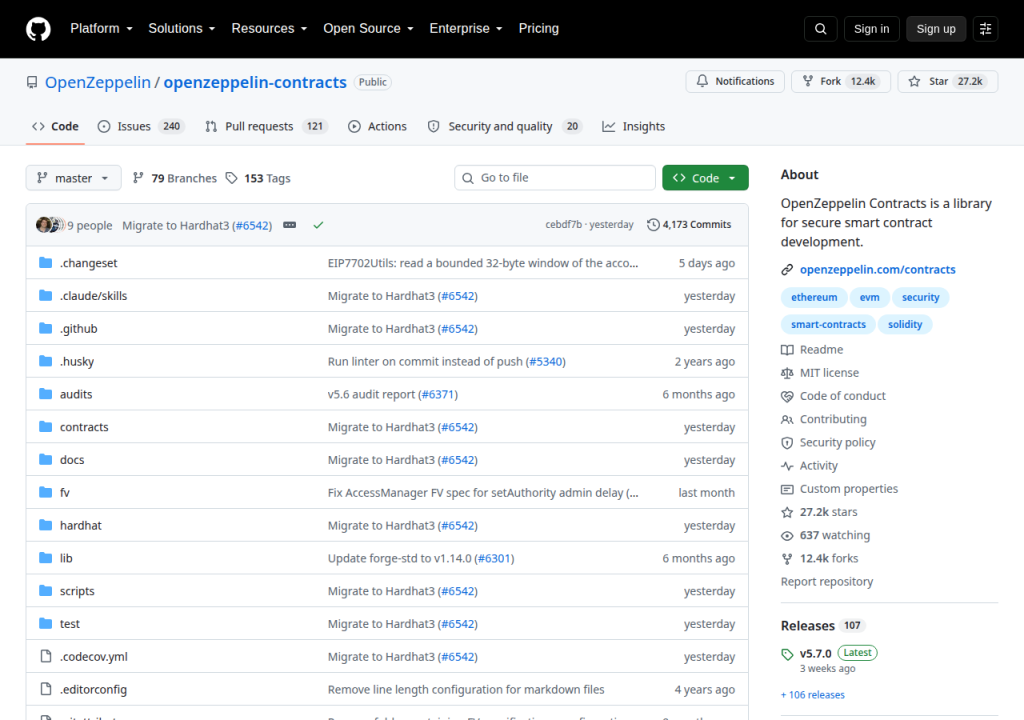Open .editorconfig file
This screenshot has width=1024, height=720.
point(93,689)
